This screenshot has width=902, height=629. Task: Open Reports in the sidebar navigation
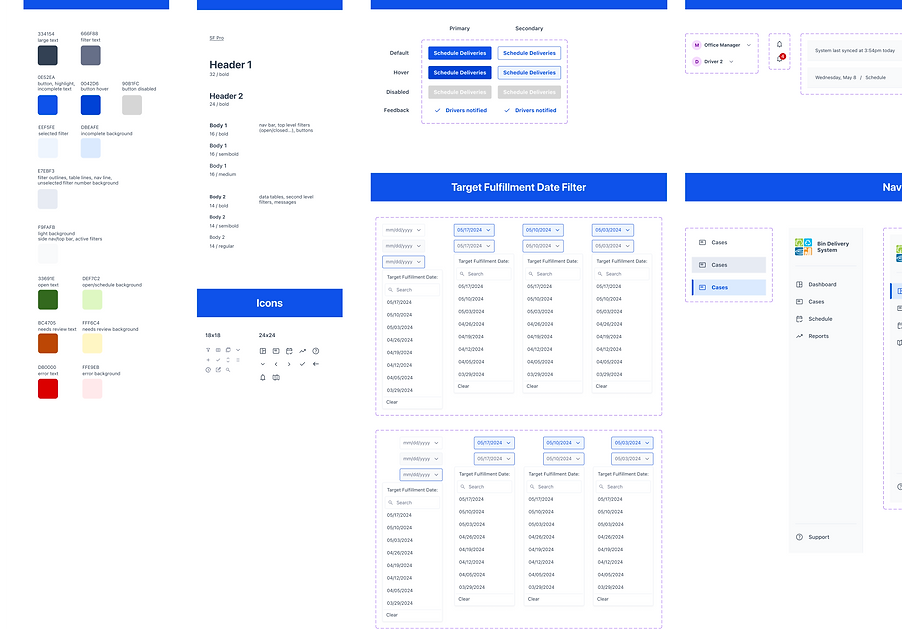[x=817, y=336]
